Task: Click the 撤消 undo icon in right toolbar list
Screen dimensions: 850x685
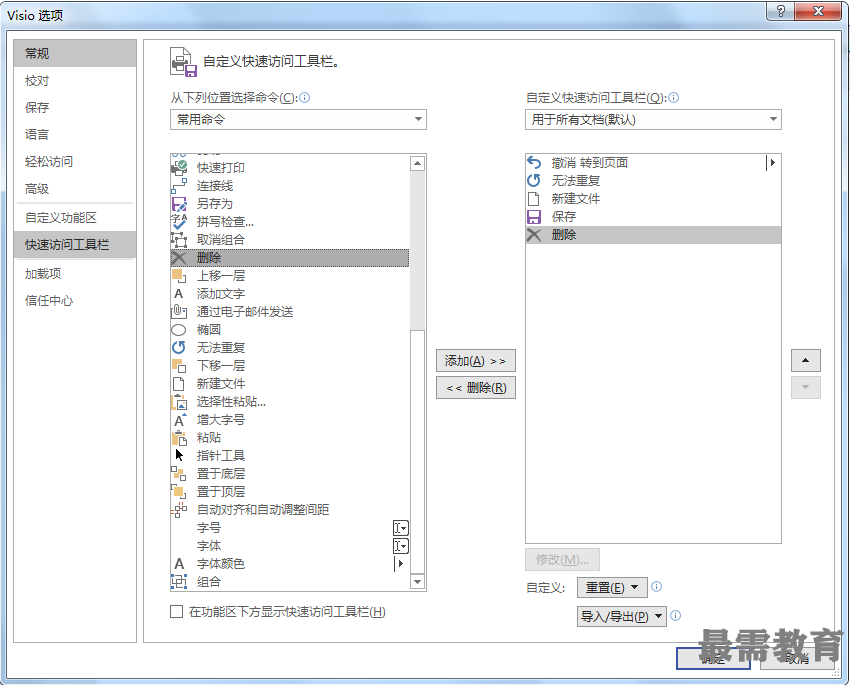Action: click(x=534, y=163)
